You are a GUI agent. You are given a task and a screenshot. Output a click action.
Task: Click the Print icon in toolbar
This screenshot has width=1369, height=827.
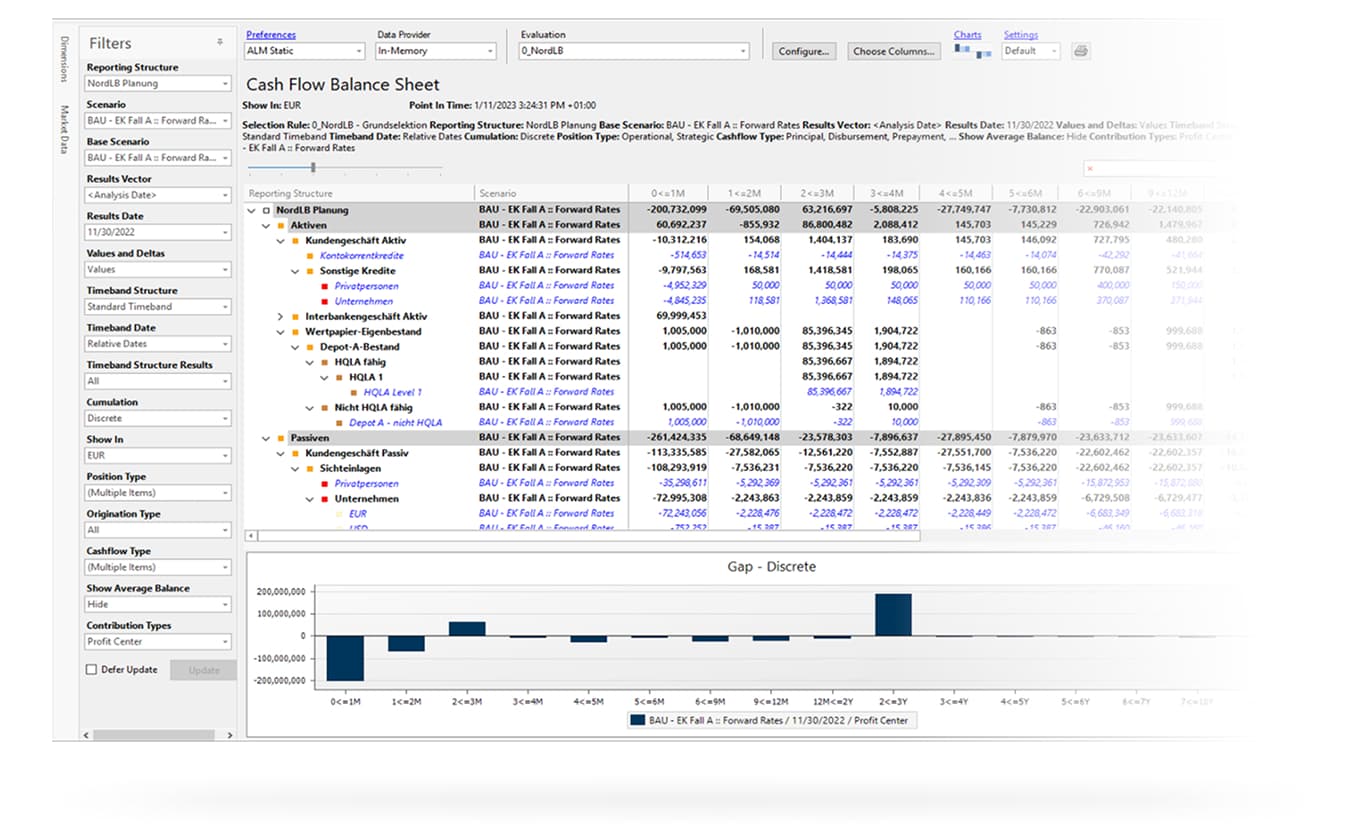[1081, 51]
